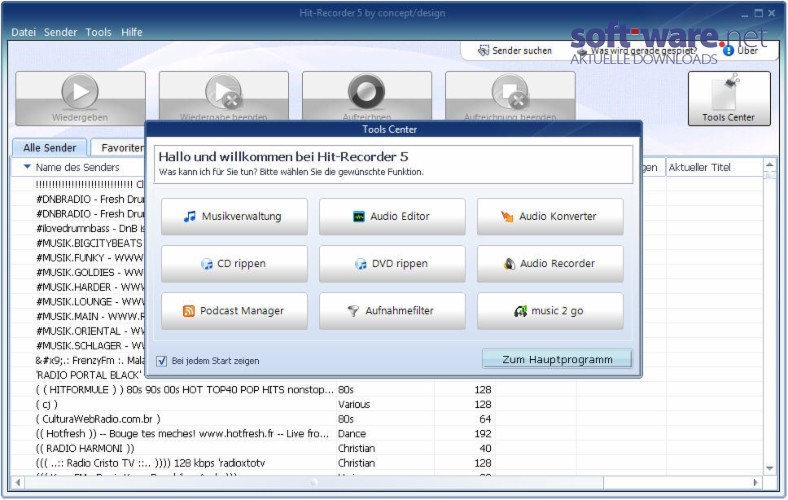Screen dimensions: 788x500
Task: Click the horizontal scroll left arrow
Action: point(18,483)
